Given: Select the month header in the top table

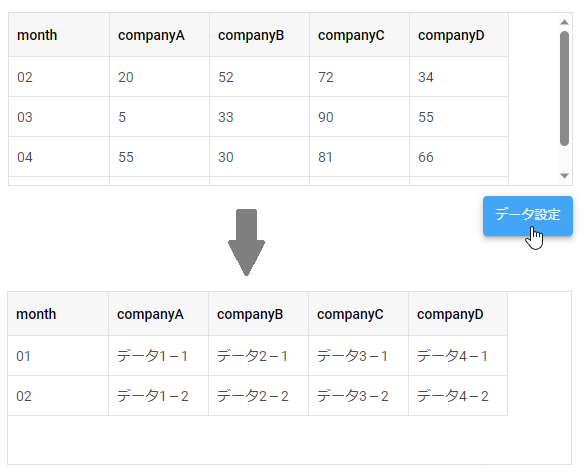Looking at the screenshot, I should point(59,35).
